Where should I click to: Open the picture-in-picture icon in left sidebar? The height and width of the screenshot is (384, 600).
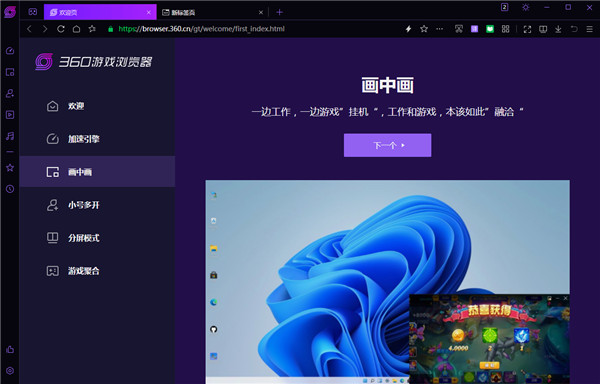[x=10, y=72]
